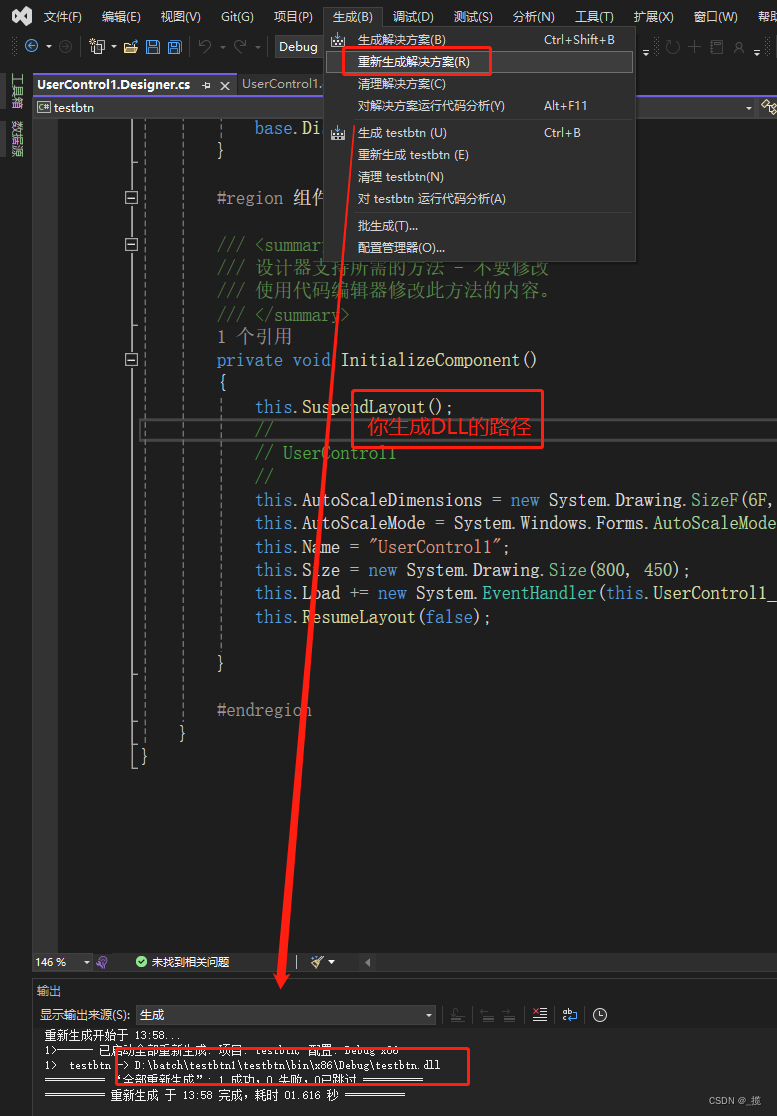Open the testbtn project navigation dropdown
The width and height of the screenshot is (777, 1116).
[x=749, y=108]
